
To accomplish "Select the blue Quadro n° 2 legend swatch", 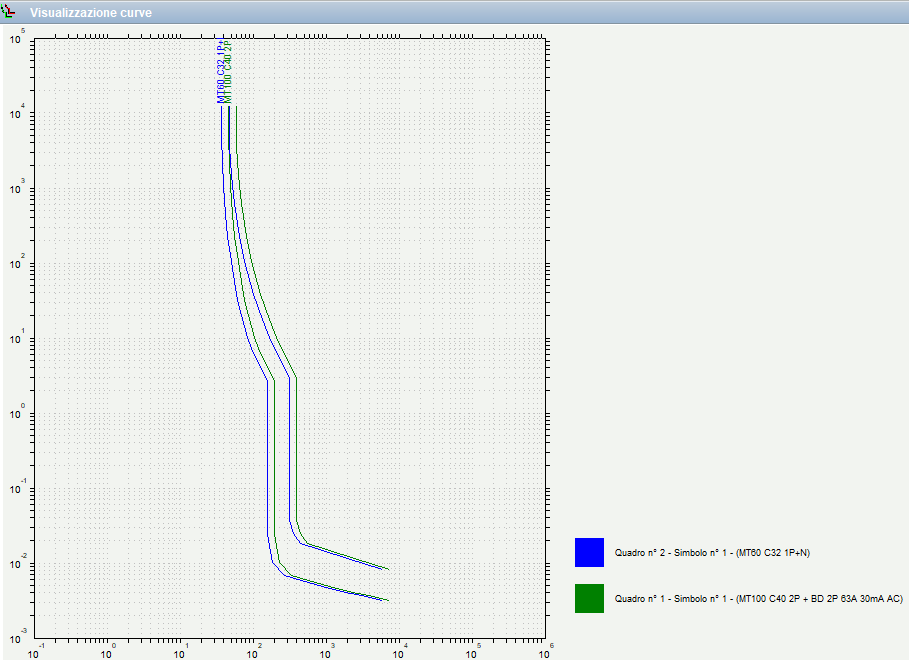I will 589,552.
